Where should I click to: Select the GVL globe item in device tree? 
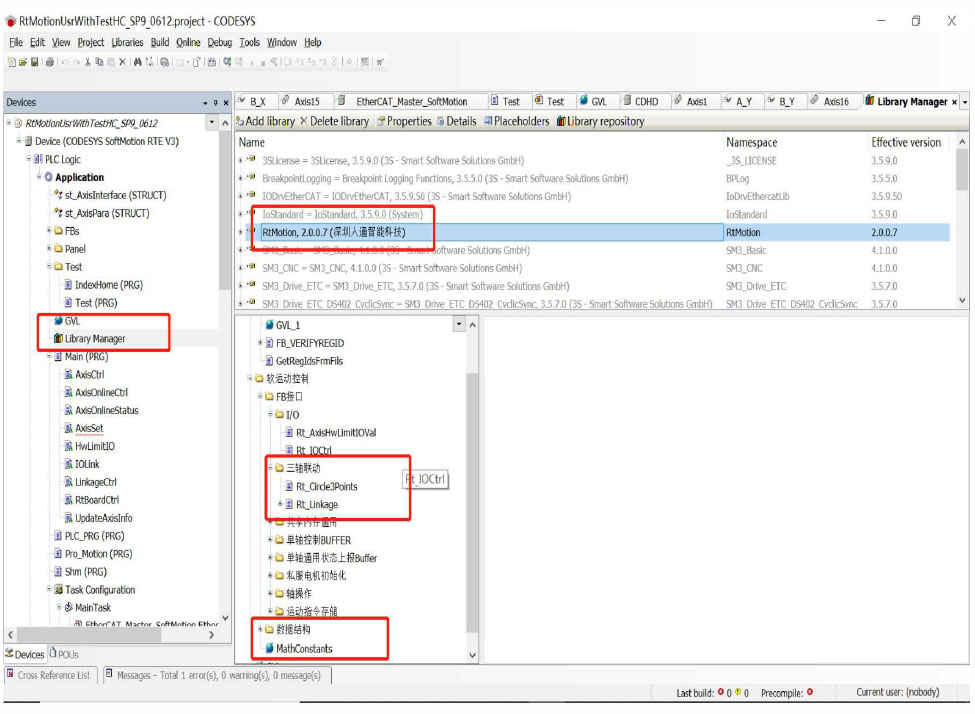[71, 321]
